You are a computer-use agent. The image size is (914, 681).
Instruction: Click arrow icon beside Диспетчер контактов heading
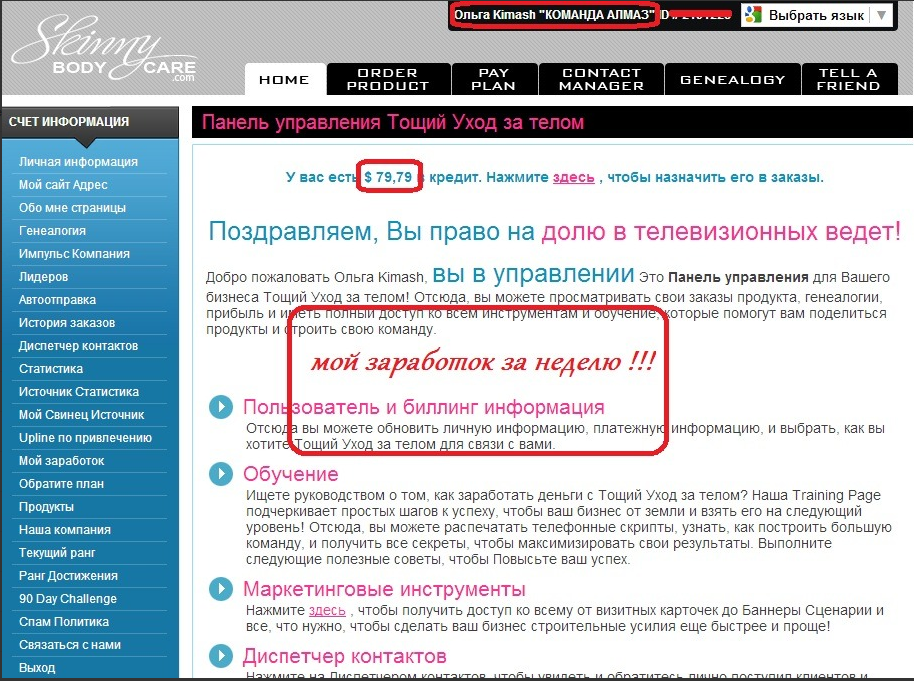coord(221,656)
